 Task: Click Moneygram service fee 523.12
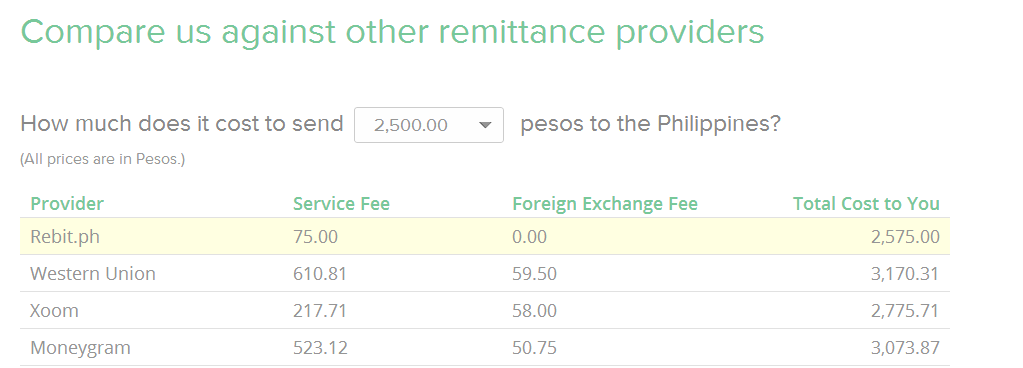click(320, 348)
